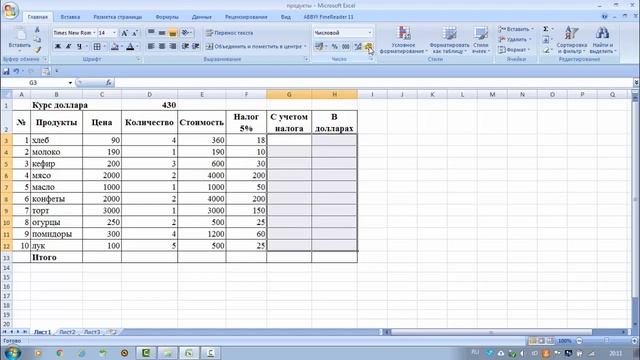640x360 pixels.
Task: Click the text orientation icon
Action: [x=185, y=33]
